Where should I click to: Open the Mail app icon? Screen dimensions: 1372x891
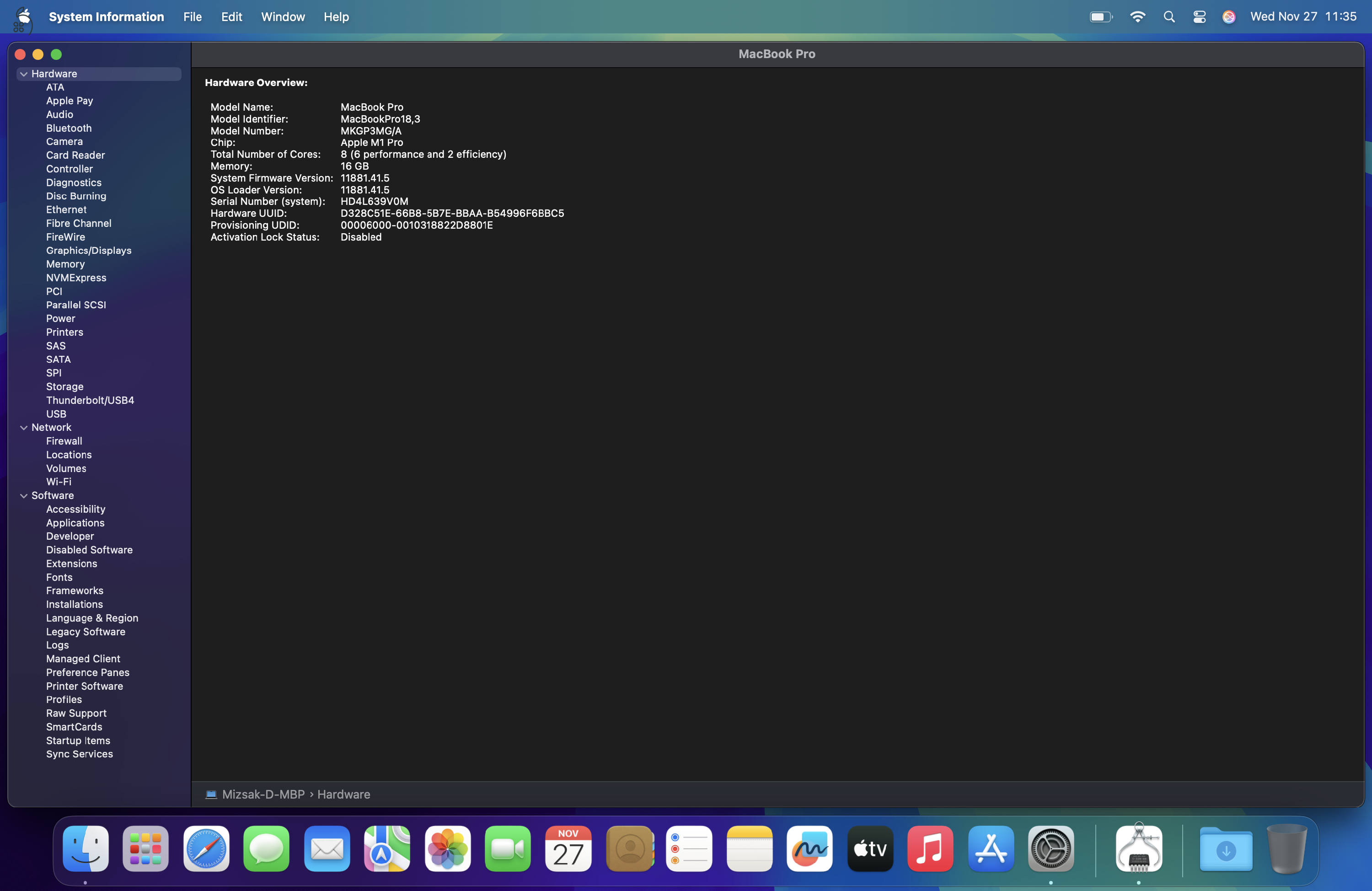tap(327, 848)
